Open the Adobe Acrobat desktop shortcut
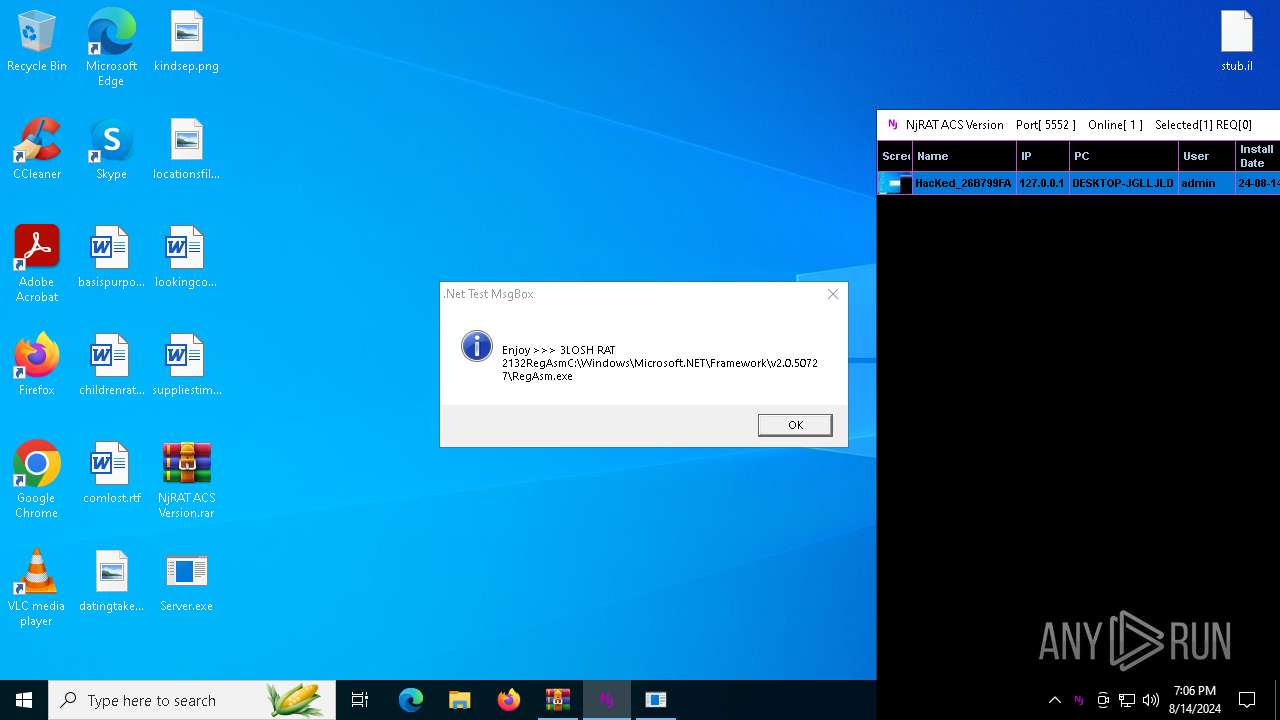 37,264
